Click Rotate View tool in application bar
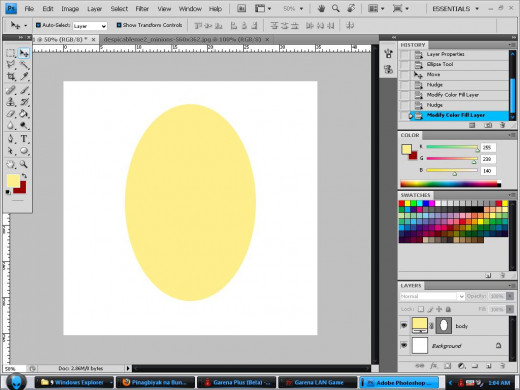The image size is (520, 390). [x=351, y=9]
